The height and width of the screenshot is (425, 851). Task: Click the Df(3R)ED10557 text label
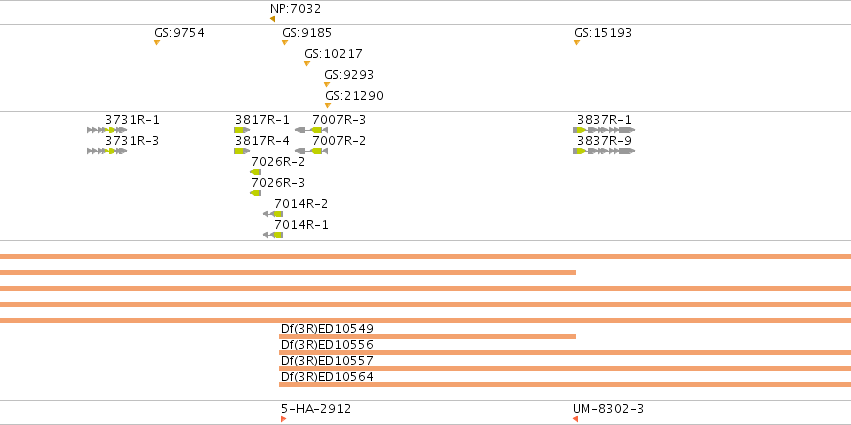[327, 360]
